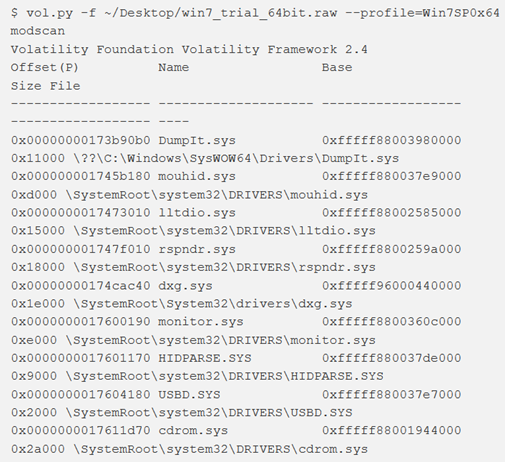Click base address 0xfffff96000440000

coord(391,285)
